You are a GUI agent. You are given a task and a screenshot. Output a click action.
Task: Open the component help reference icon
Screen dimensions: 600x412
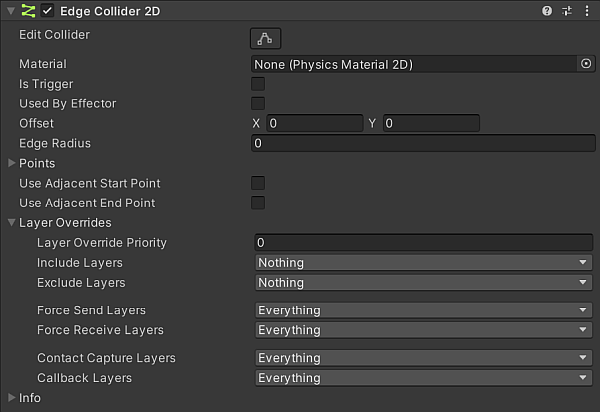click(547, 10)
